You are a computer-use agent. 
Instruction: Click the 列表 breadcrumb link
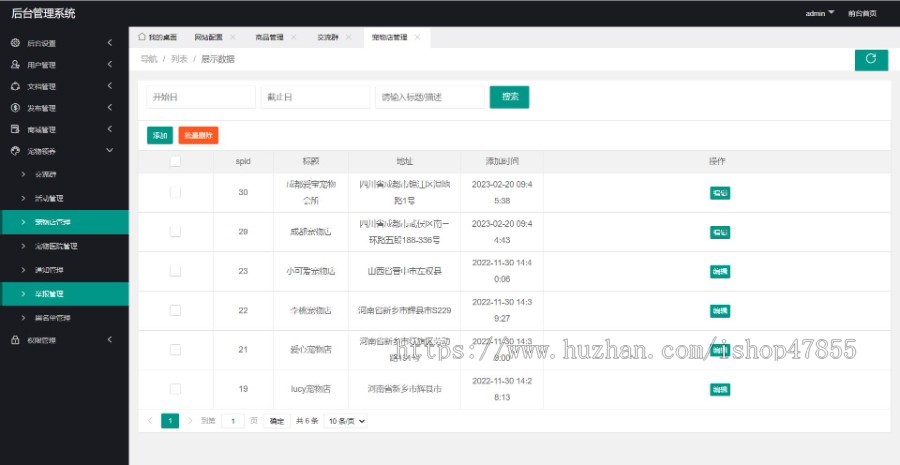pos(179,59)
